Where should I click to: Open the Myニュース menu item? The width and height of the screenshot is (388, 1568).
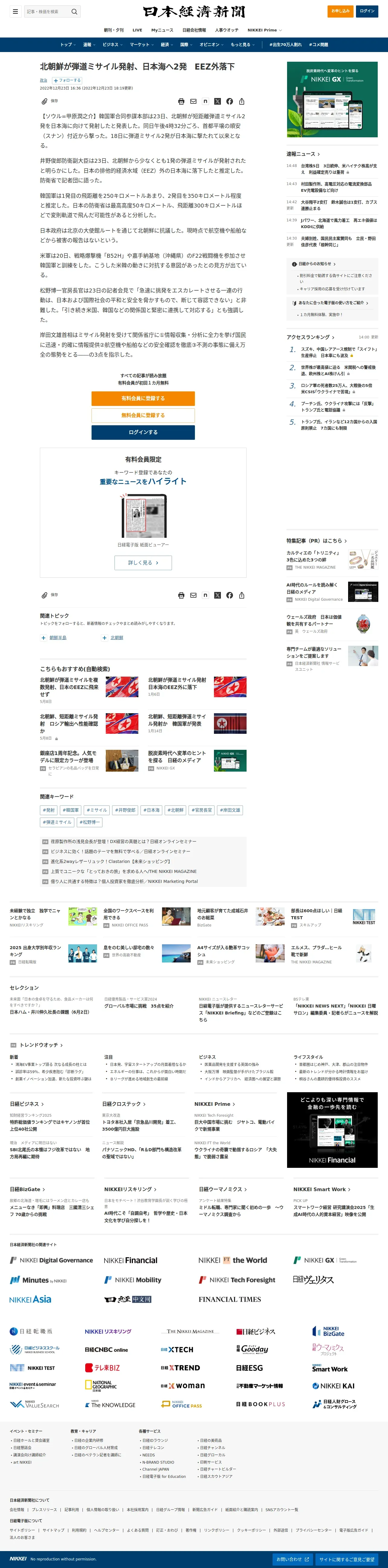[x=162, y=30]
